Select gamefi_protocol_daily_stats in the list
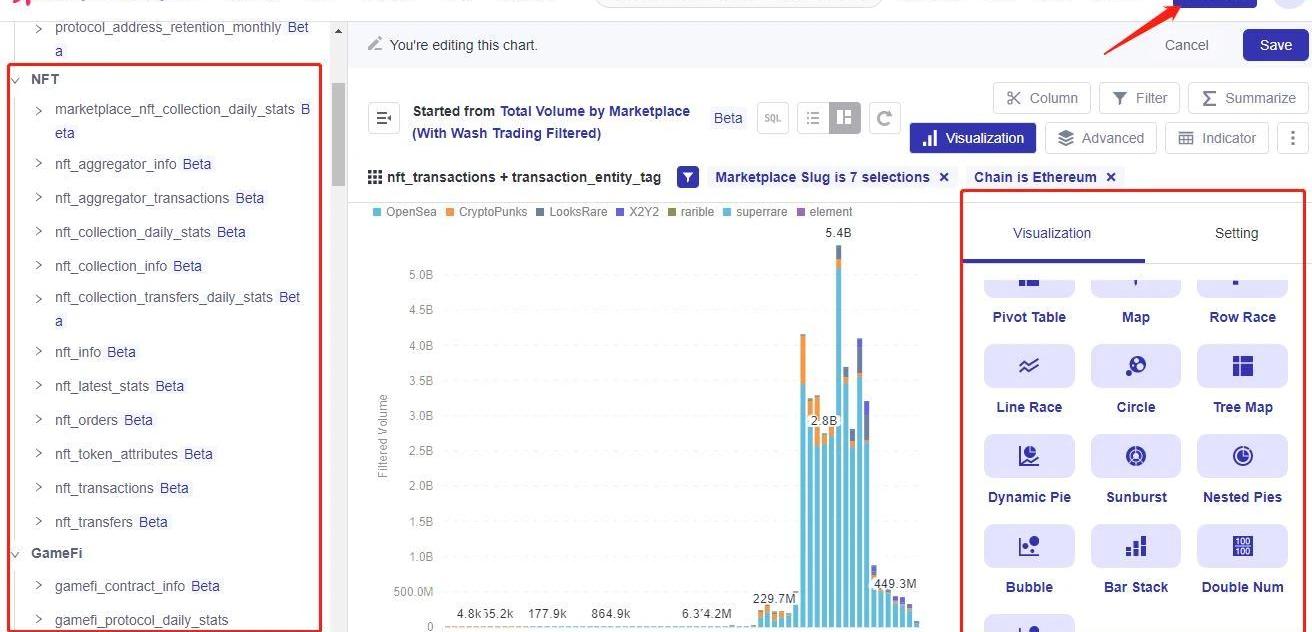Viewport: 1312px width, 632px height. pos(142,620)
